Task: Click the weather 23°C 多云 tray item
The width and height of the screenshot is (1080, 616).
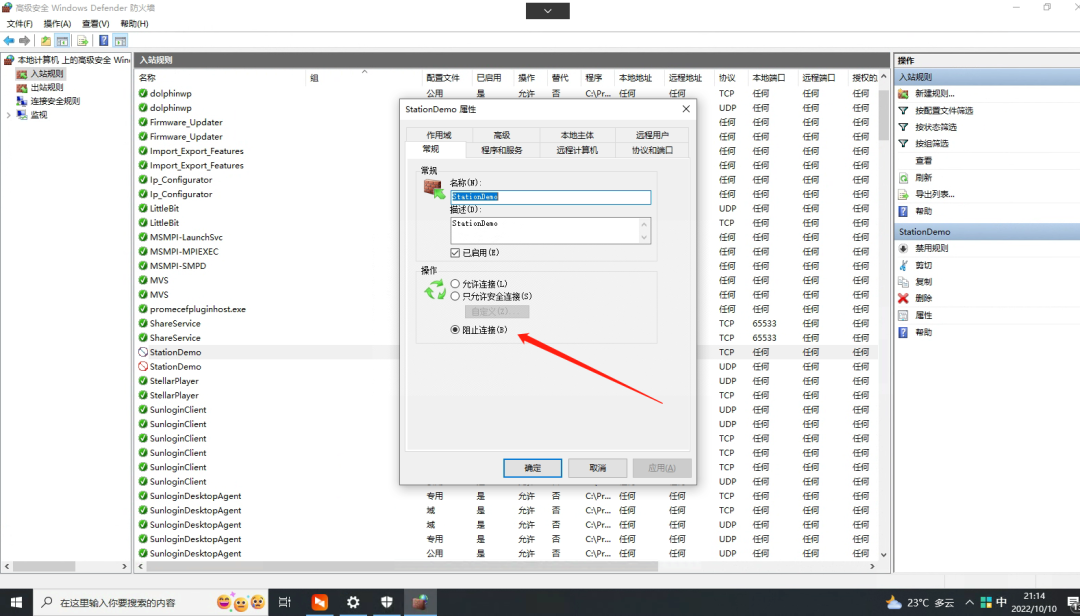Action: pos(920,603)
